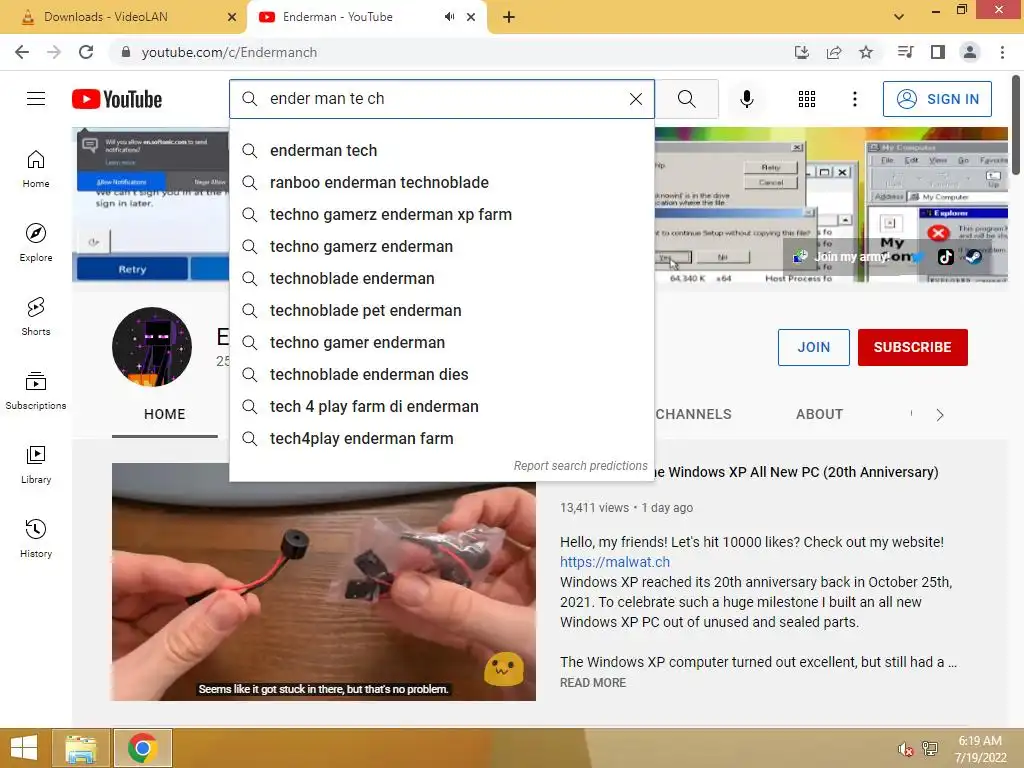
Task: Open Subscriptions in the sidebar
Action: 36,391
